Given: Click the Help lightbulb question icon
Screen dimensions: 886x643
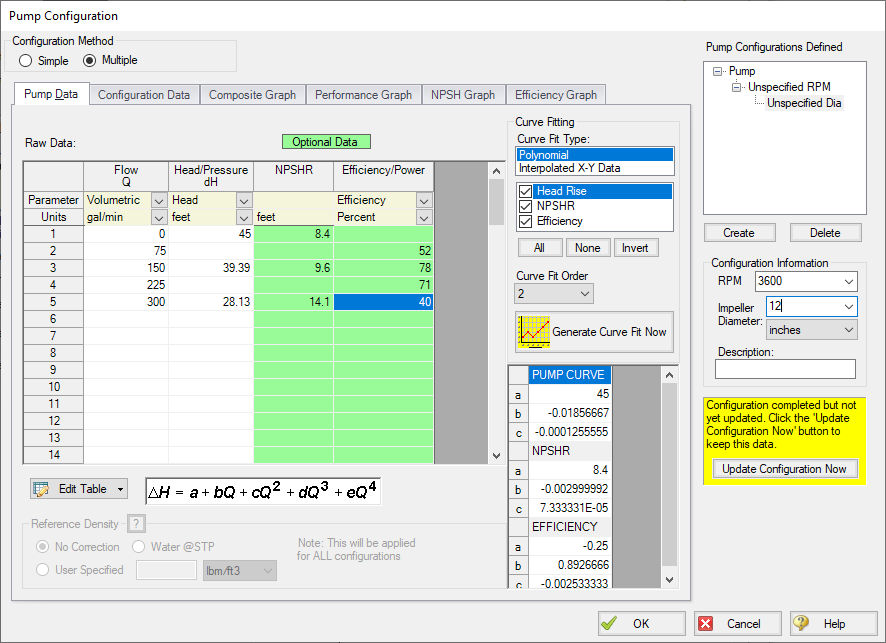Looking at the screenshot, I should point(800,623).
